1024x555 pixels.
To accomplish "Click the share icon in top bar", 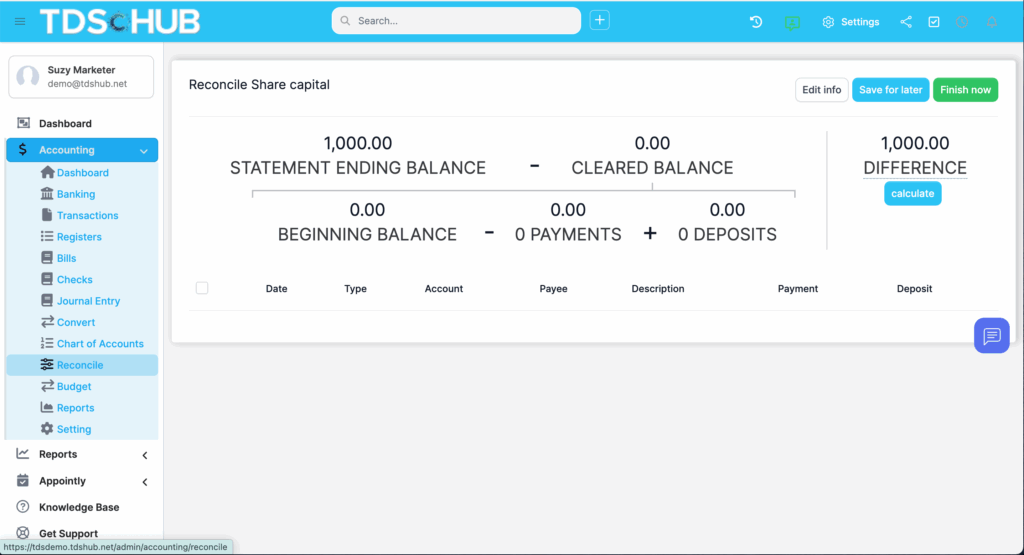I will pos(906,22).
